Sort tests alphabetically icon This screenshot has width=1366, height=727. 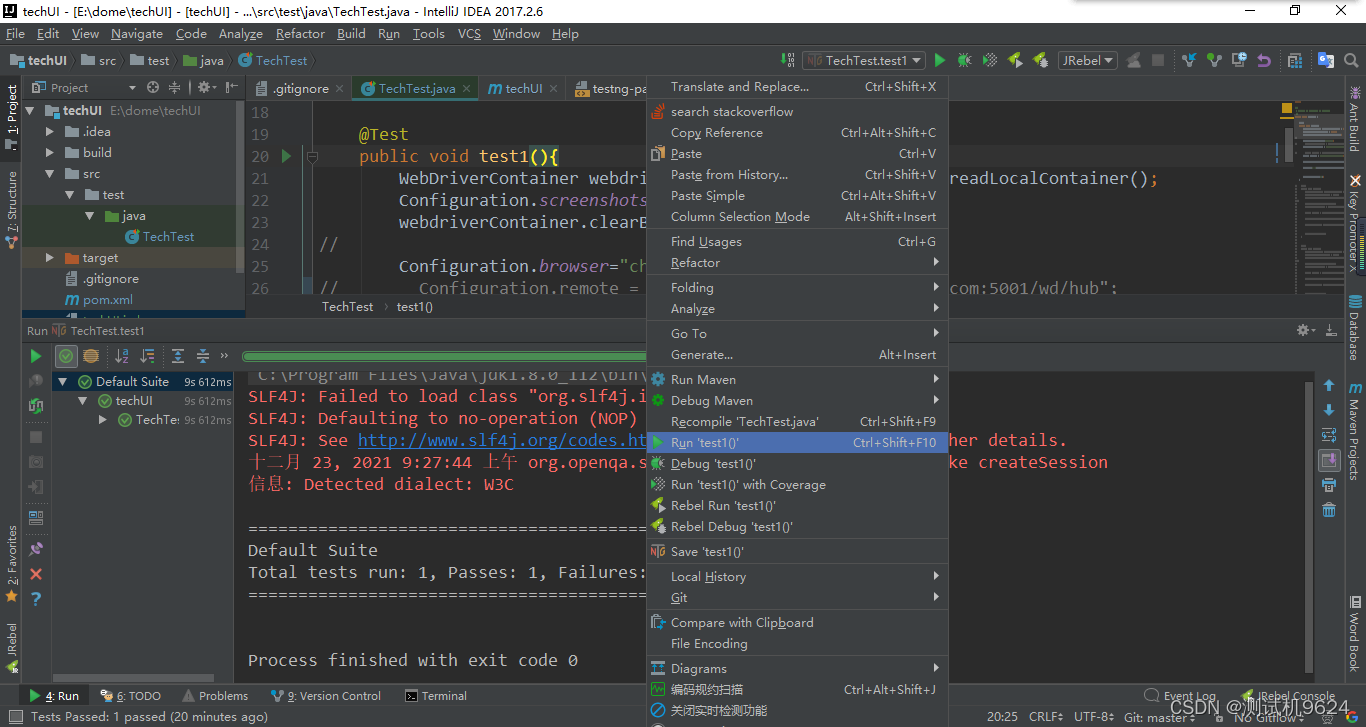(122, 356)
